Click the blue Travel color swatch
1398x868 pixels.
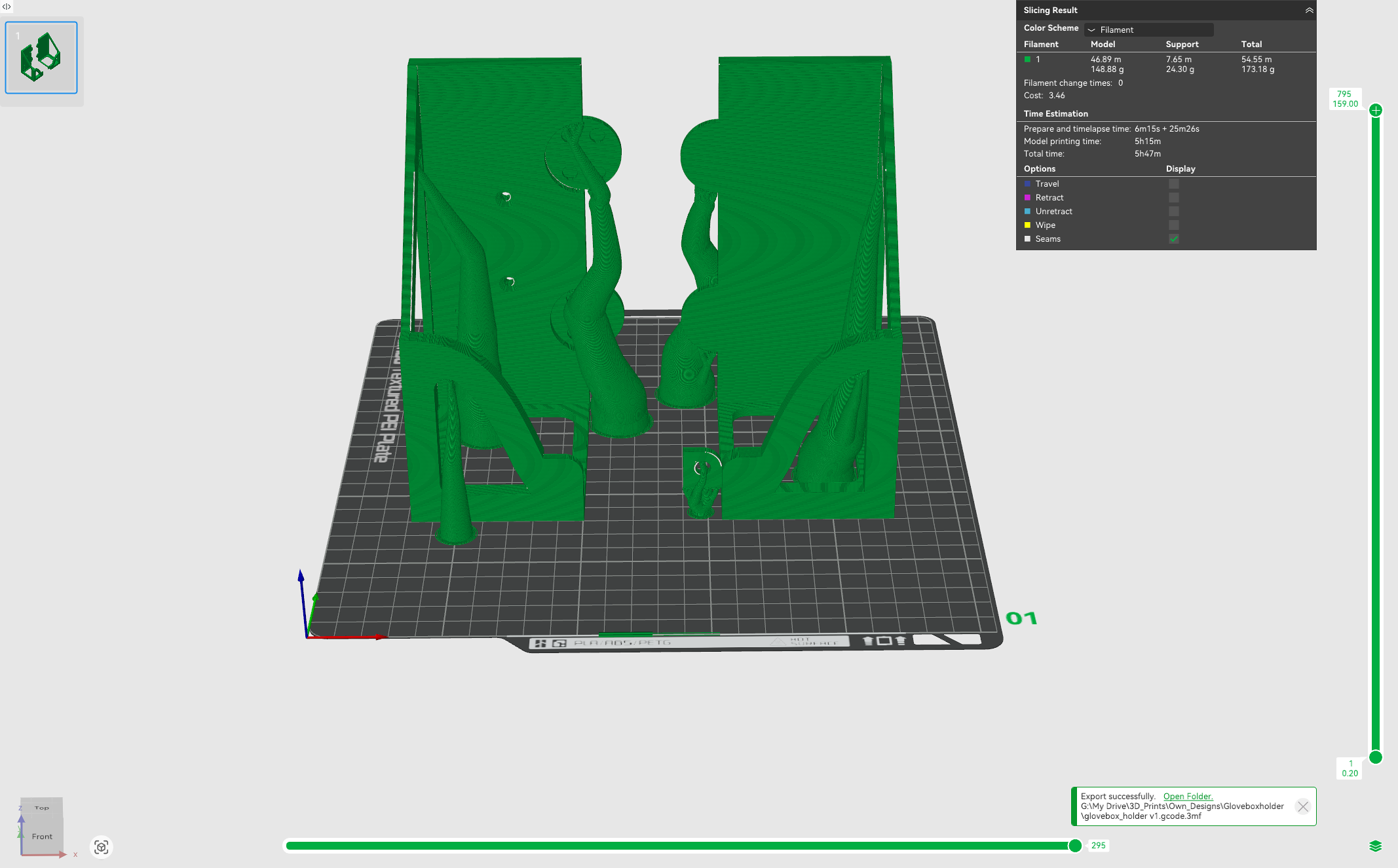tap(1027, 184)
